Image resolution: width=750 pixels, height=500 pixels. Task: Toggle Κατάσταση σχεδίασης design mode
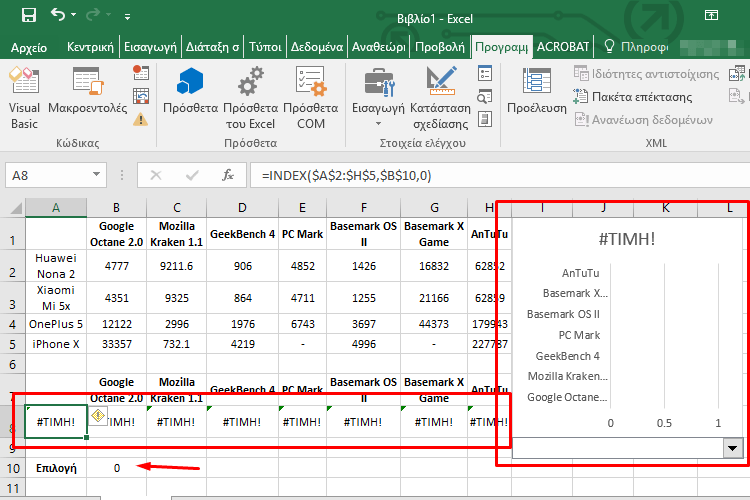pos(441,98)
